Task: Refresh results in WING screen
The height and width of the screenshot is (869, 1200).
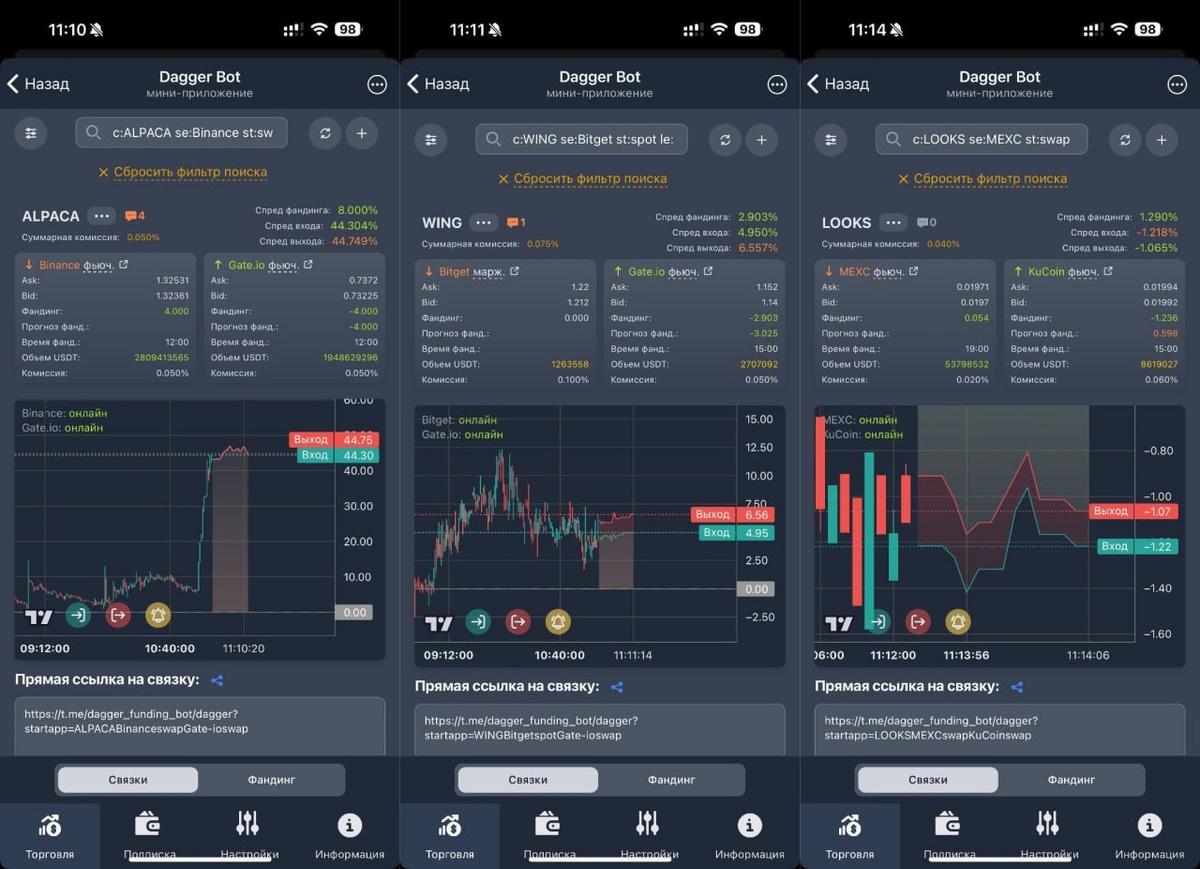Action: click(x=725, y=140)
